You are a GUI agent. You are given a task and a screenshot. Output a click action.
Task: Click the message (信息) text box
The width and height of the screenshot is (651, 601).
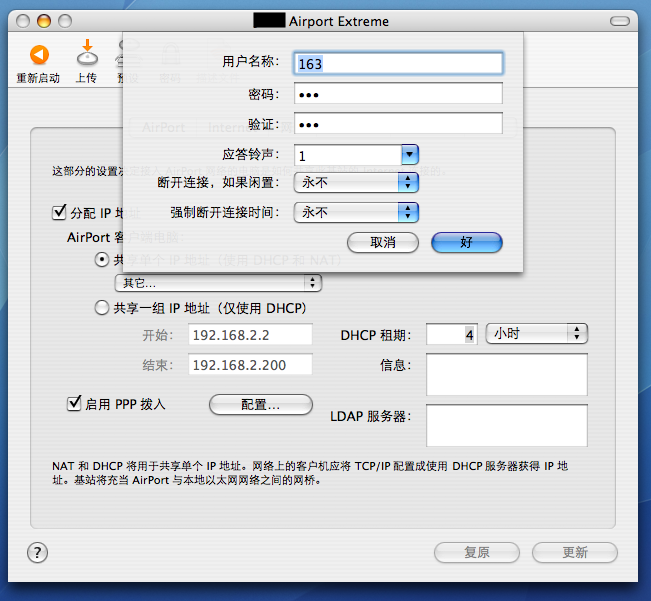click(507, 374)
